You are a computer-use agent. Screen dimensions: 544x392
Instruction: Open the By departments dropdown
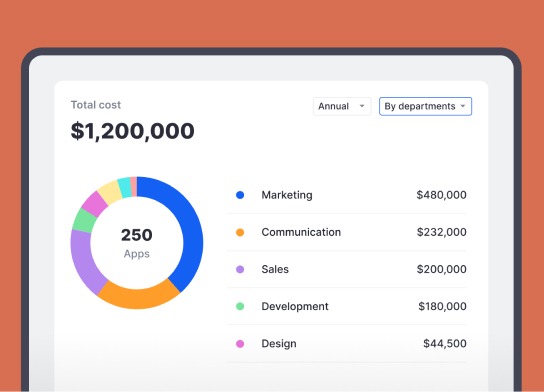(x=425, y=106)
